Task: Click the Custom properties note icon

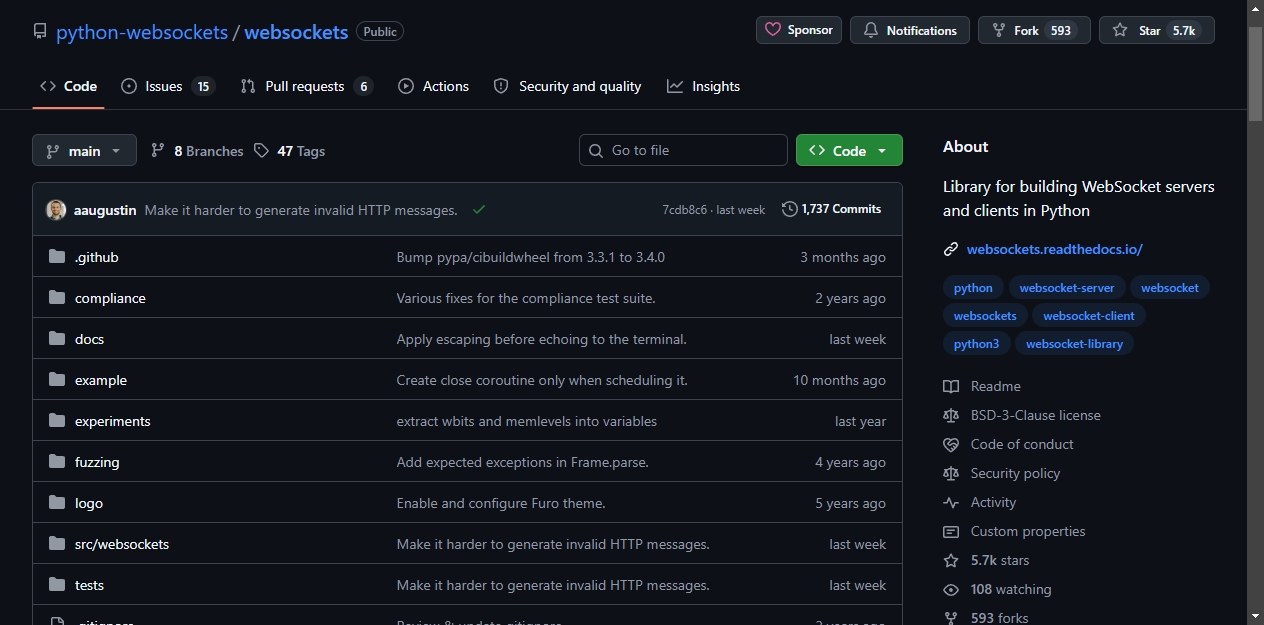Action: (x=951, y=531)
